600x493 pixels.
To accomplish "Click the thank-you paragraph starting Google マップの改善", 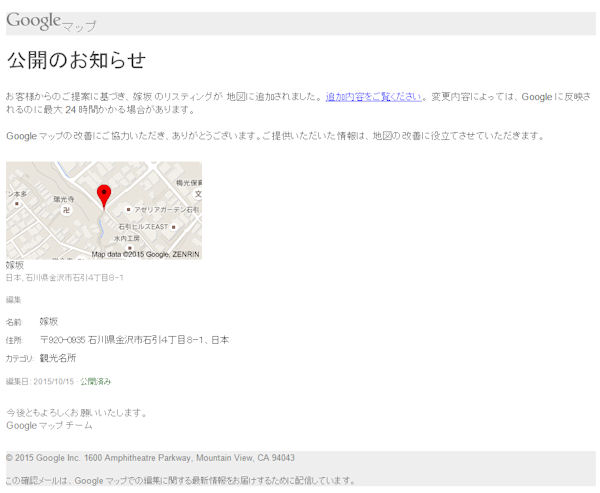I will [x=275, y=136].
